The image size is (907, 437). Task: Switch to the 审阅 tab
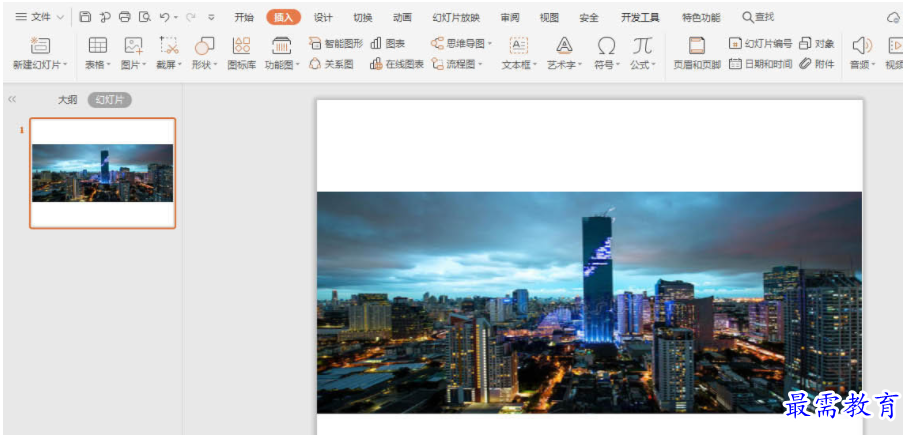point(510,17)
